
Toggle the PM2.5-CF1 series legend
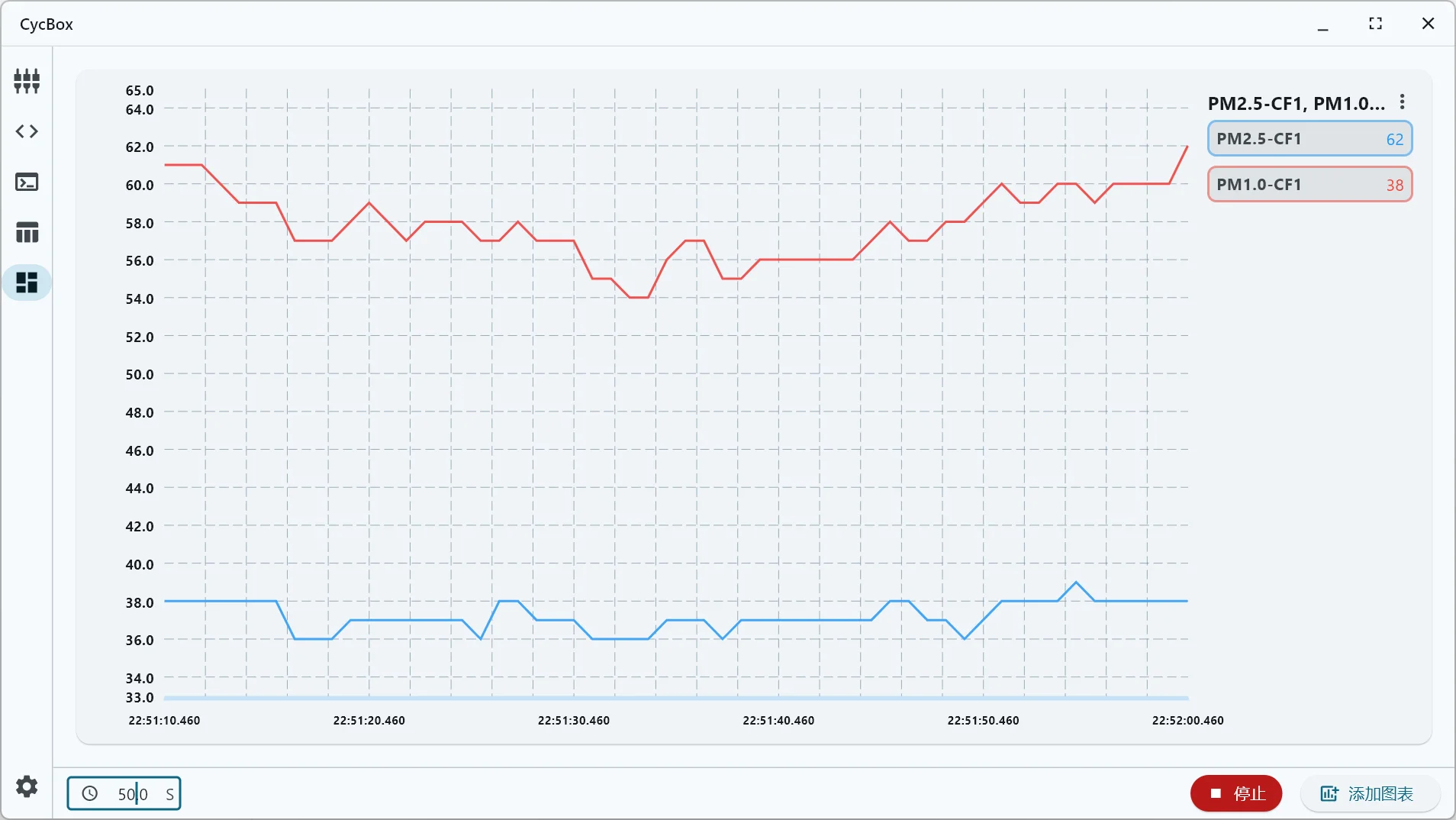click(1309, 139)
